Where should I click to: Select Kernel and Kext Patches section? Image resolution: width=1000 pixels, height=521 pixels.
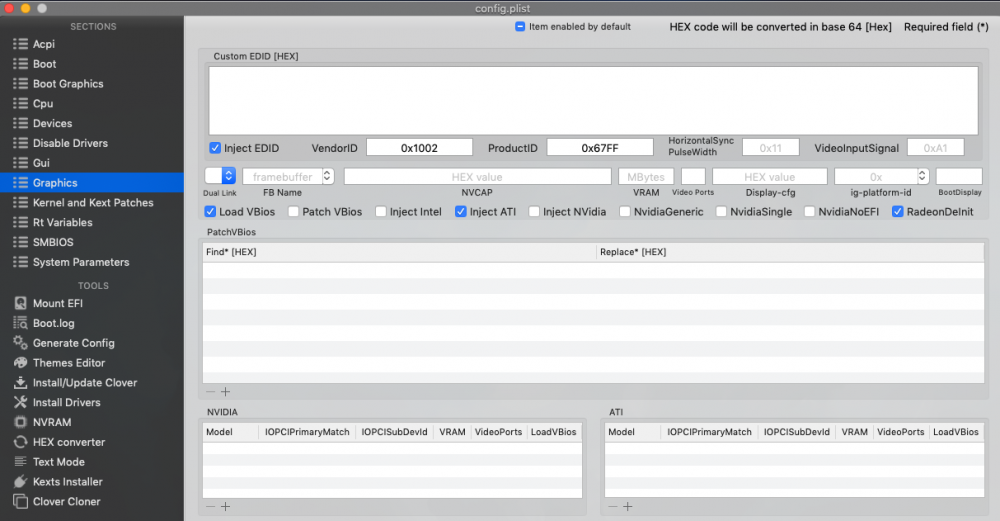92,202
